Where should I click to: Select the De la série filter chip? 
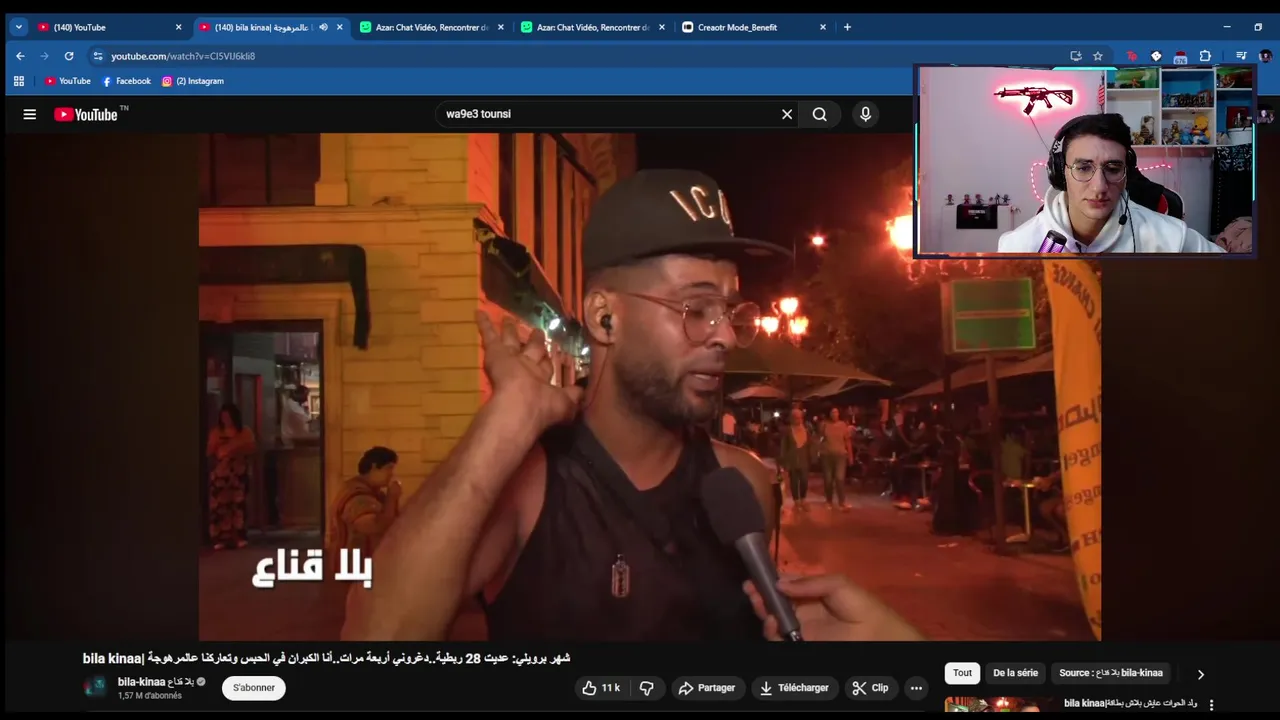click(x=1015, y=673)
